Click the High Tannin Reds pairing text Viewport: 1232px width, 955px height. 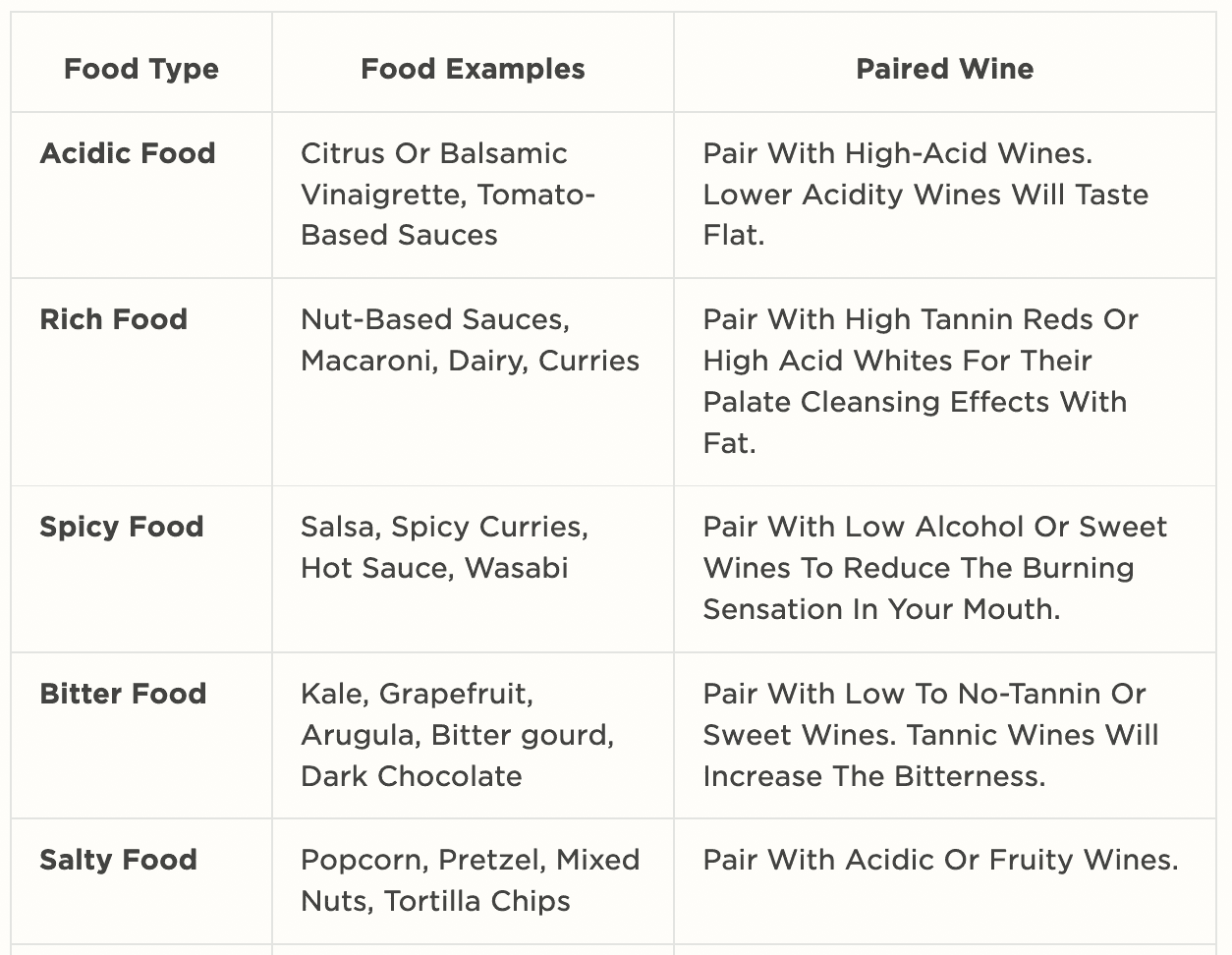(x=921, y=381)
